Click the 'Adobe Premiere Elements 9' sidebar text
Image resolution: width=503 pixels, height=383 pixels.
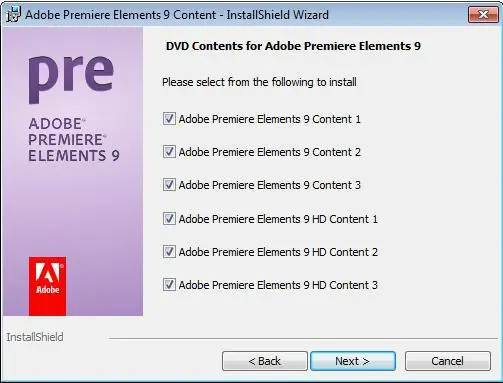pos(74,140)
